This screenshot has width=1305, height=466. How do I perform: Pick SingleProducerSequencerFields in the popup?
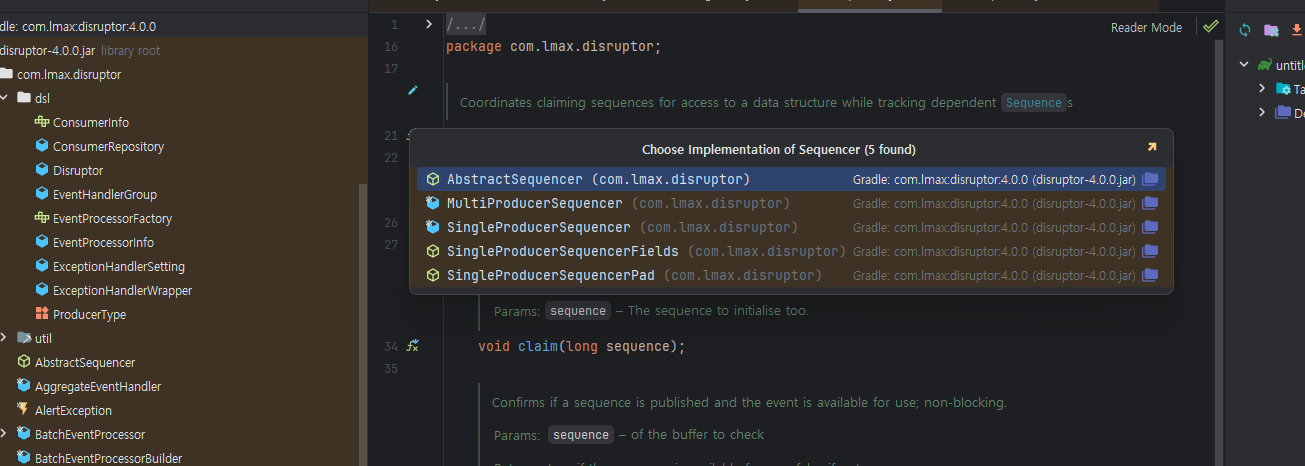tap(791, 251)
